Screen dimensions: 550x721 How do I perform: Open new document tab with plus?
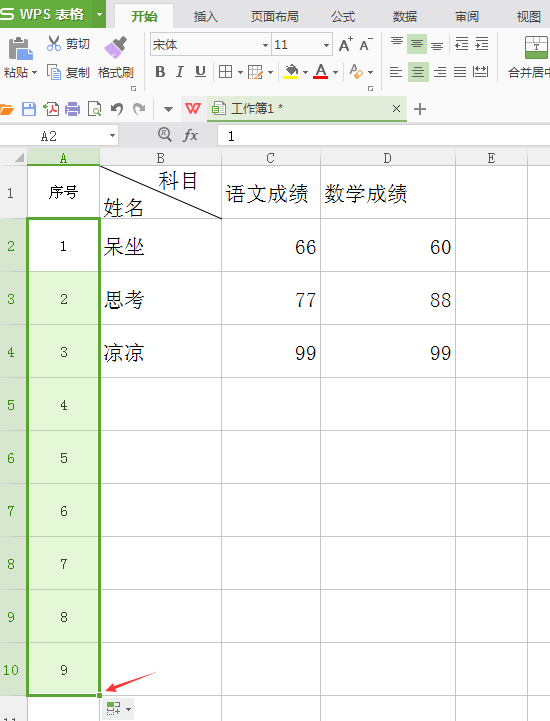pos(420,109)
